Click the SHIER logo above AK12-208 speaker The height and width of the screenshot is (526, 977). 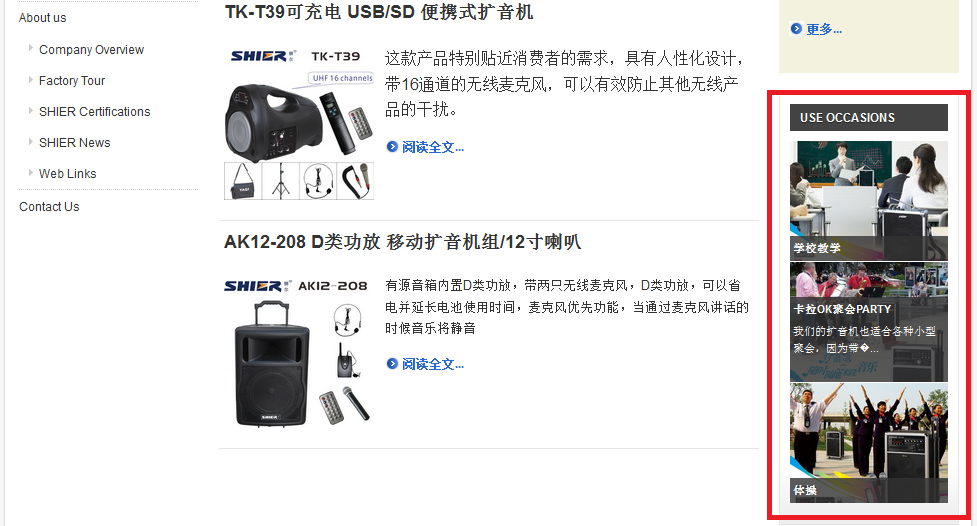(257, 286)
